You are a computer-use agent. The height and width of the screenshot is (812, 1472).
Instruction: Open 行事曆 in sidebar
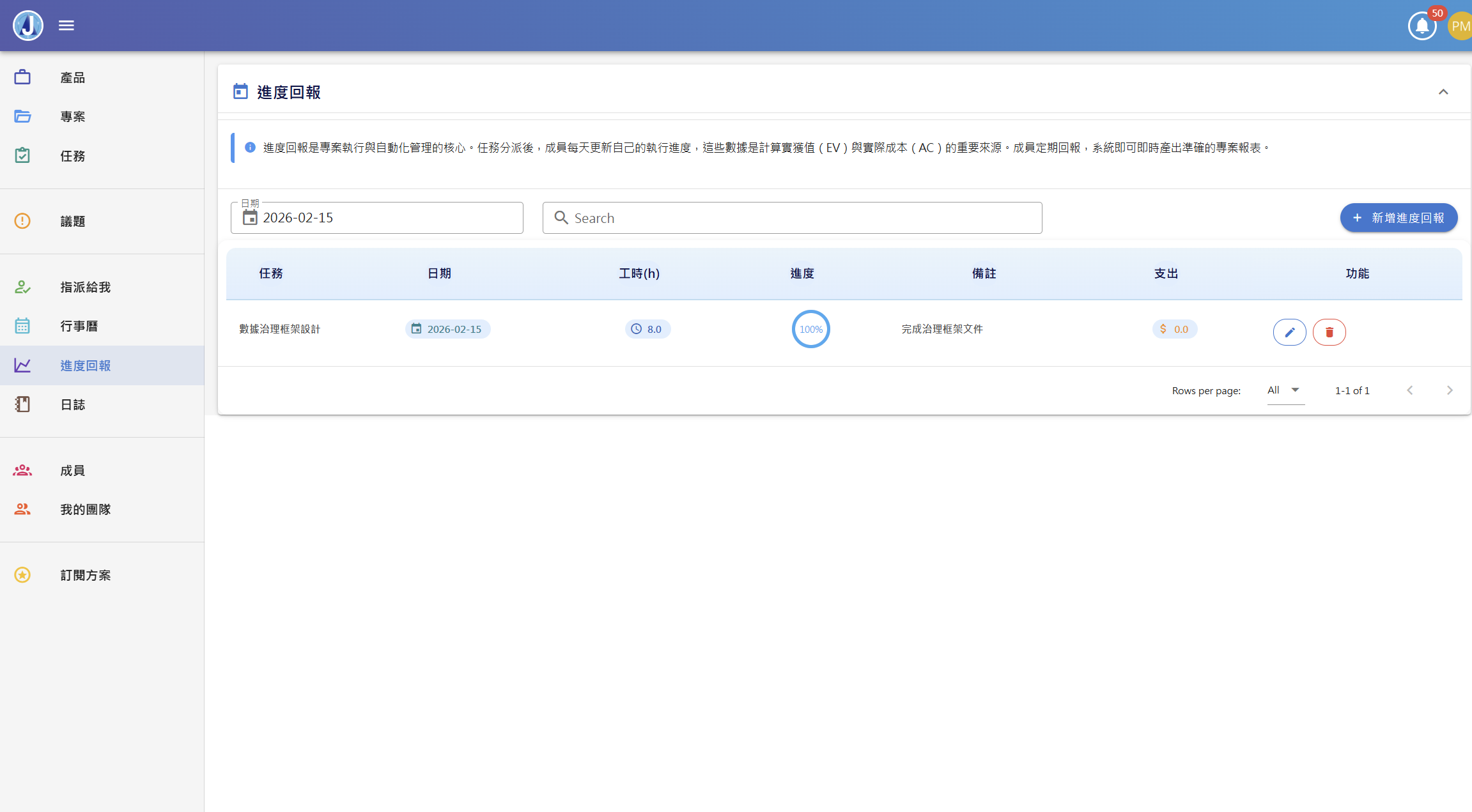pos(79,326)
